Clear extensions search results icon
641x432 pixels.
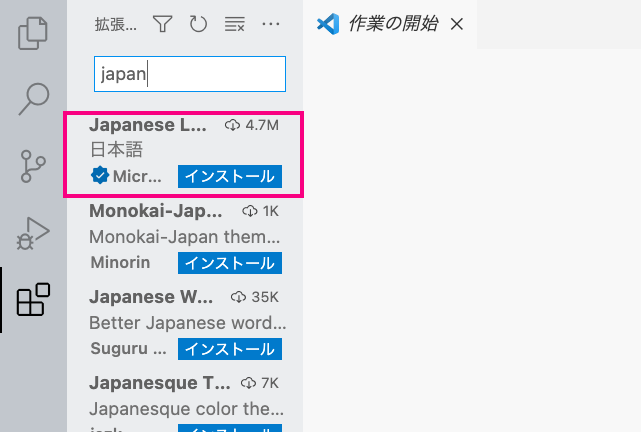(x=235, y=24)
